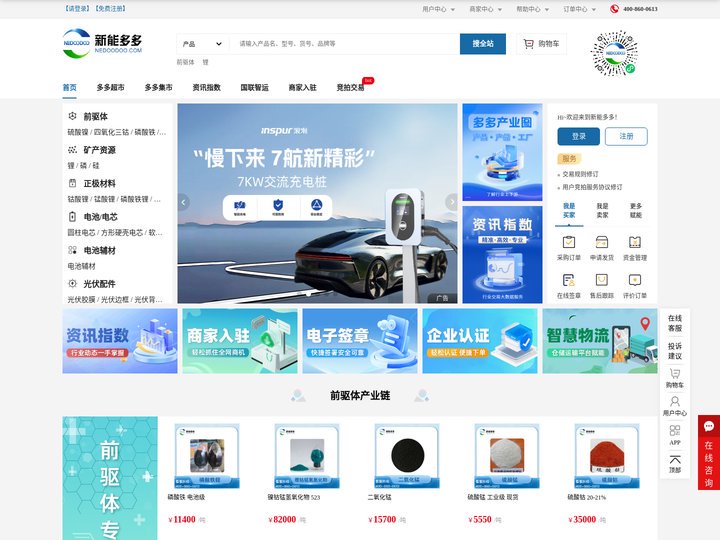Click 在线客服 in floating sidebar
The height and width of the screenshot is (540, 720).
[x=675, y=323]
